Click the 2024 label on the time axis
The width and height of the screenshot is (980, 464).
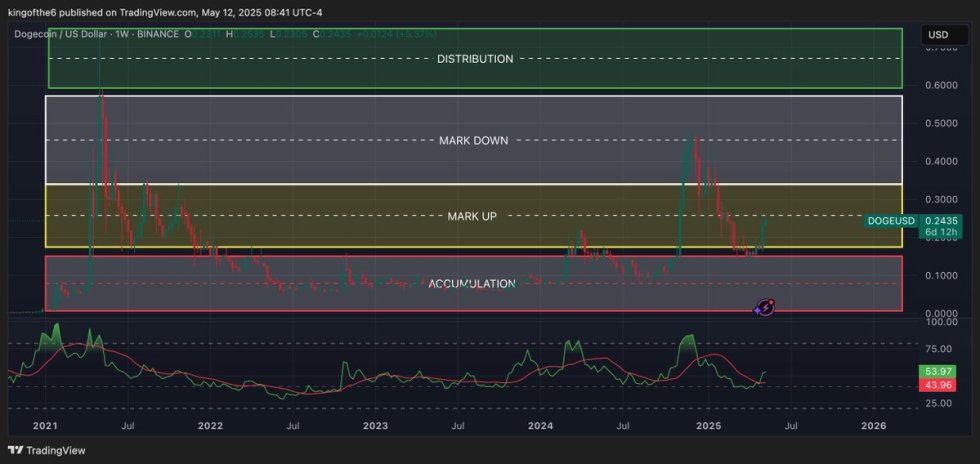[541, 426]
